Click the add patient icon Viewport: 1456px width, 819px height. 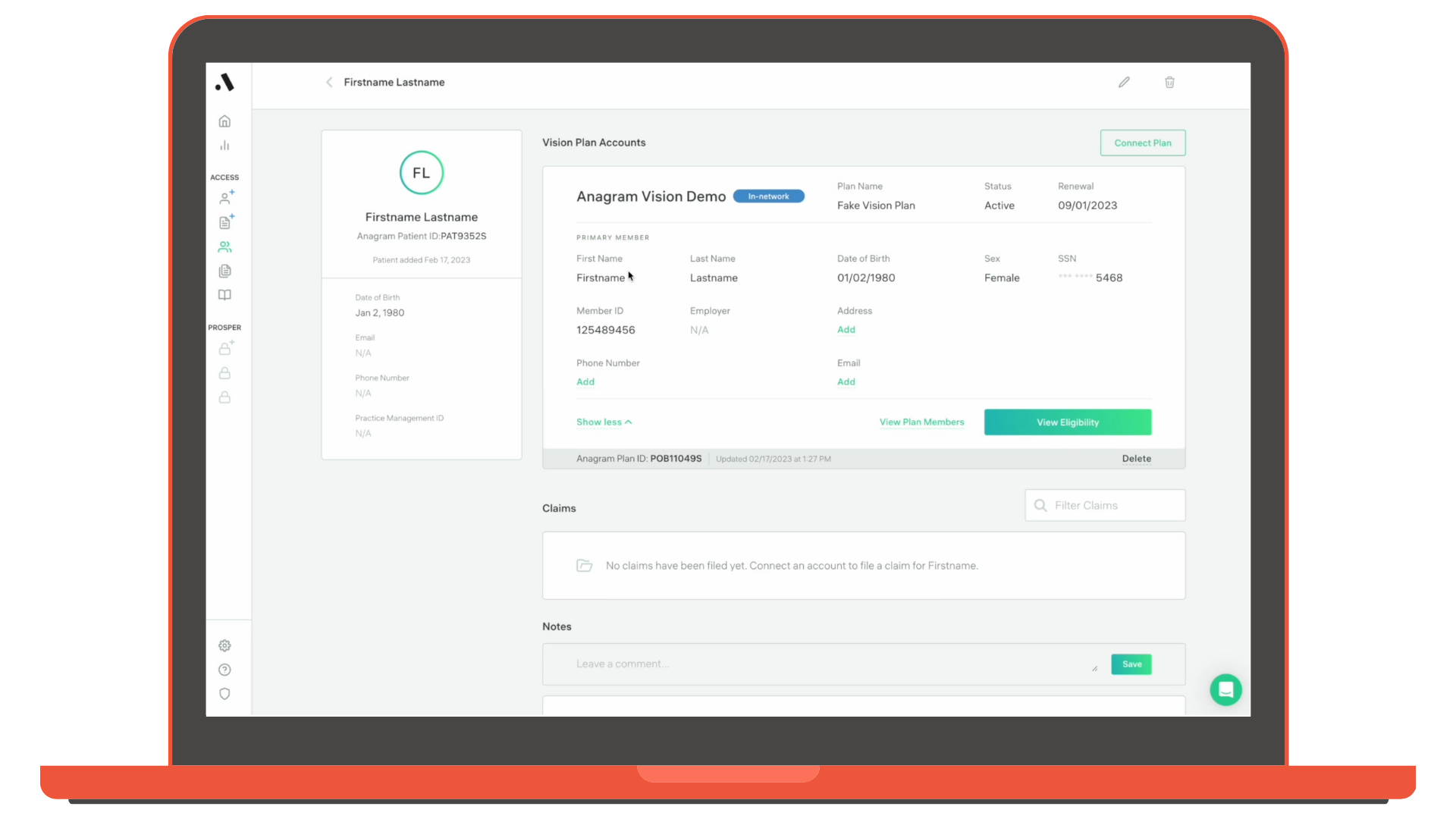(225, 198)
